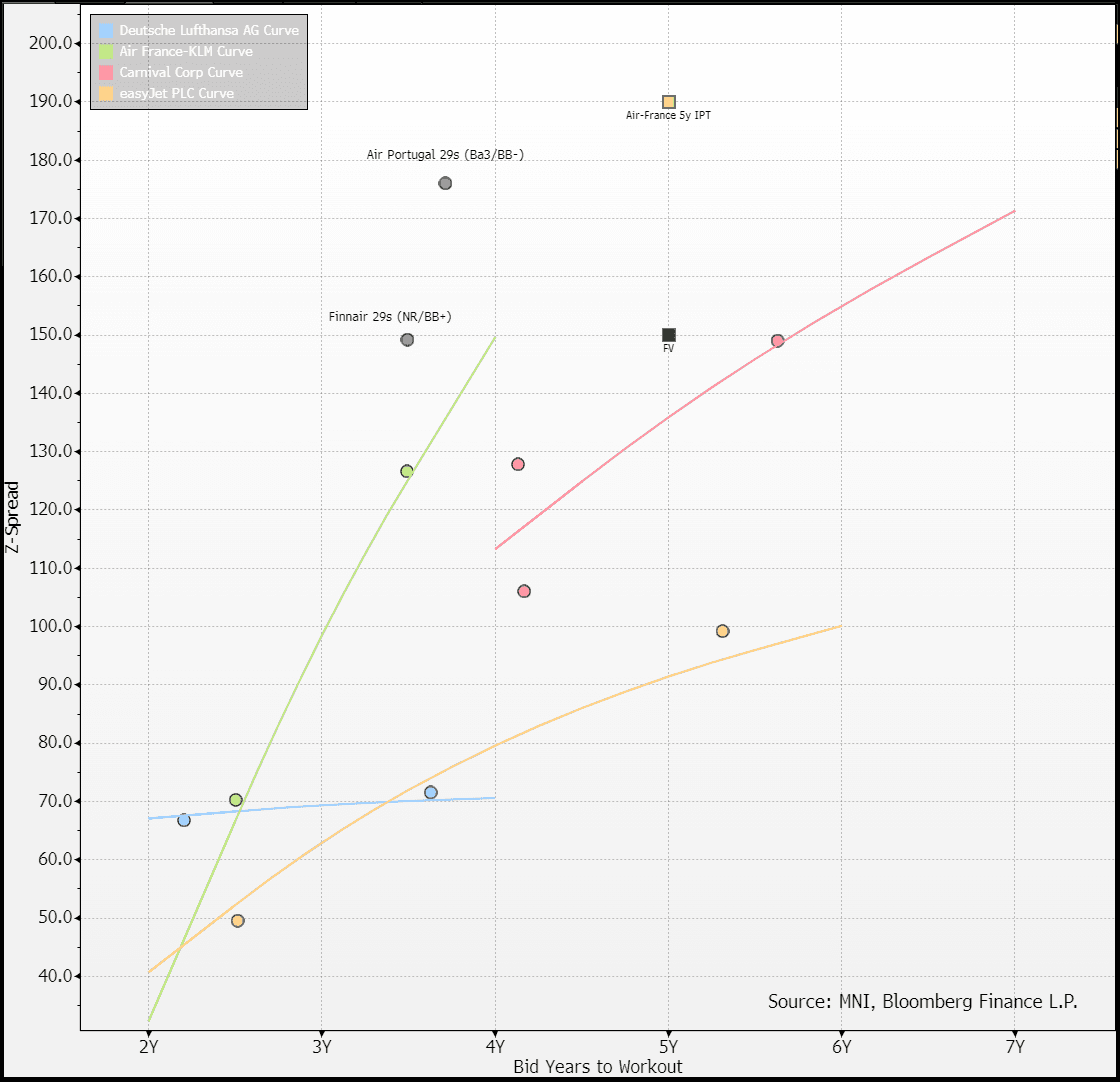Click the green data point near 70 spread

point(236,800)
